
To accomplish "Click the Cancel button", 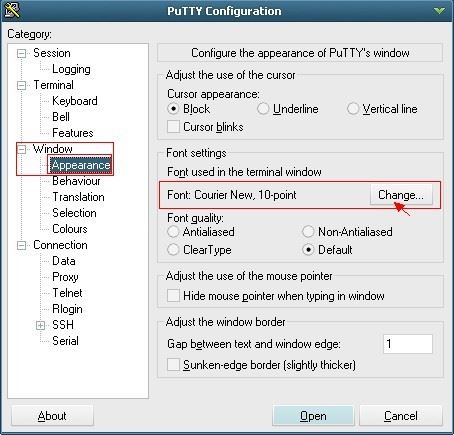I will (401, 416).
